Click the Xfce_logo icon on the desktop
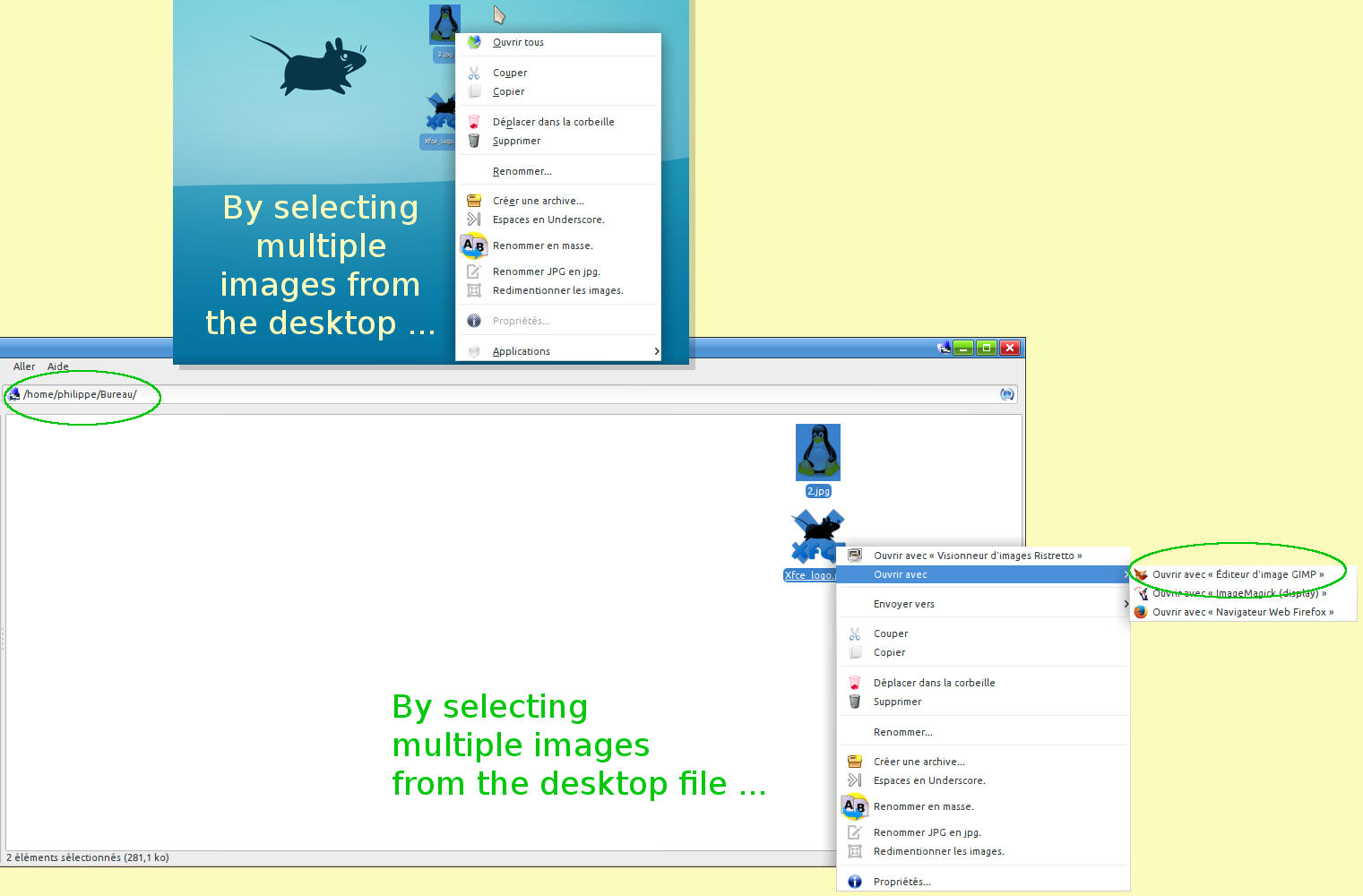 click(440, 114)
